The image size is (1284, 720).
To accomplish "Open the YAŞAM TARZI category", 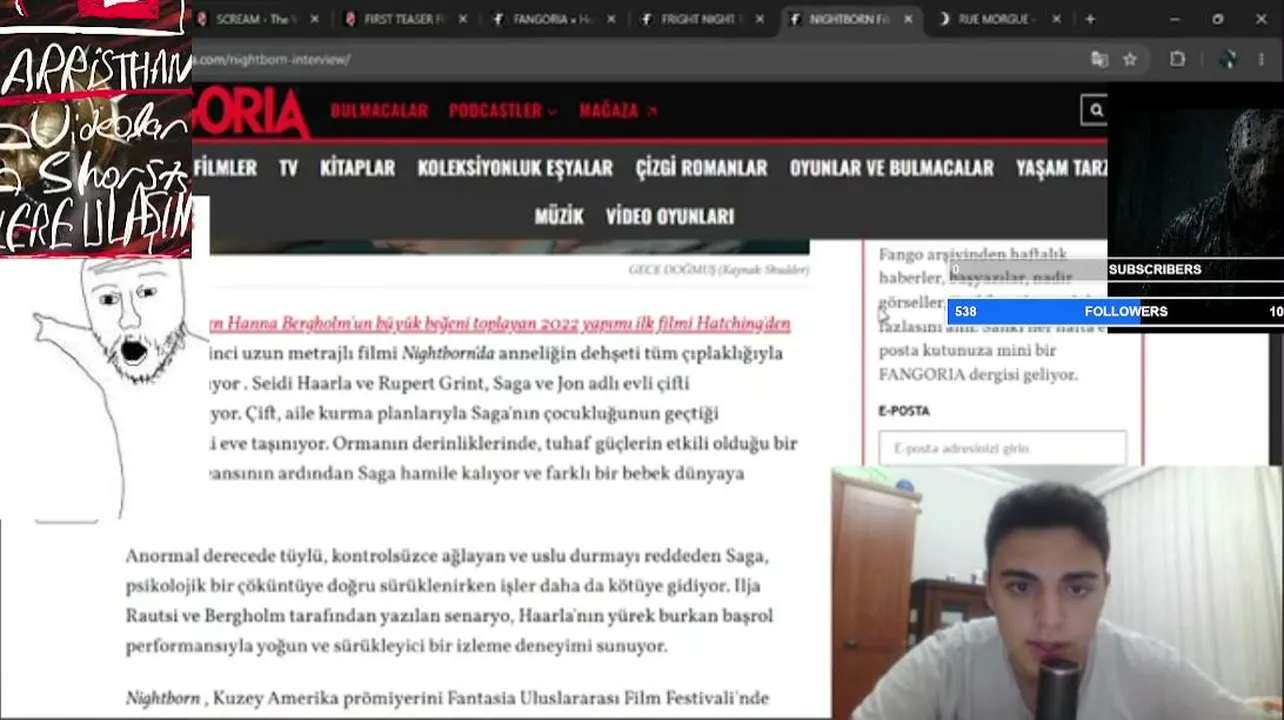I will tap(1061, 168).
